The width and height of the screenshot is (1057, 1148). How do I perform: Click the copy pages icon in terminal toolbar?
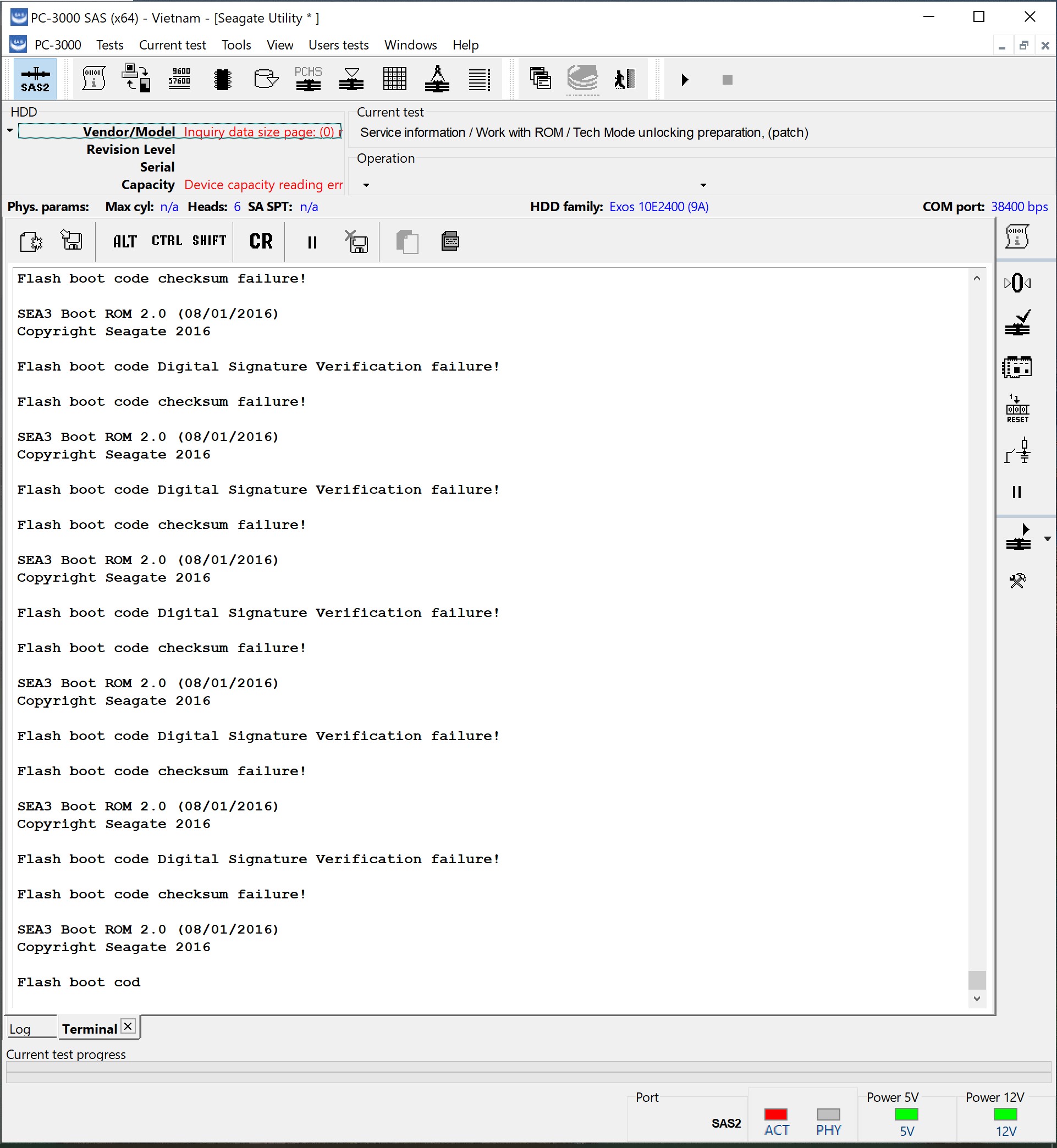pyautogui.click(x=408, y=241)
